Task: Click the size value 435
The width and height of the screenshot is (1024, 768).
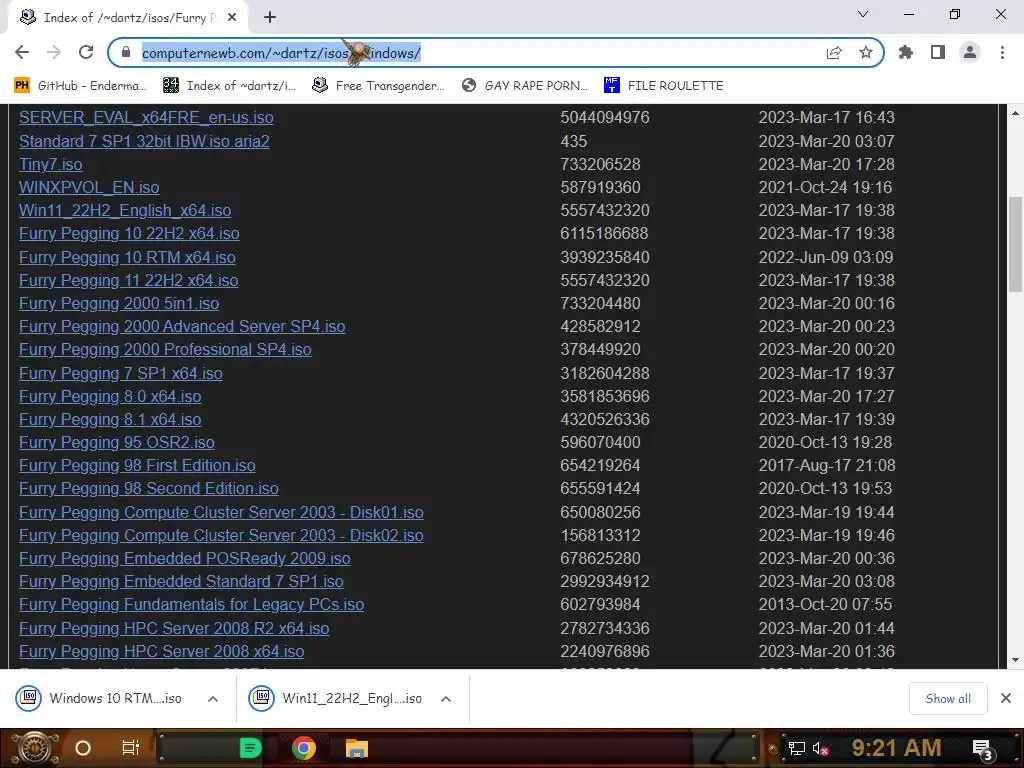Action: tap(574, 141)
